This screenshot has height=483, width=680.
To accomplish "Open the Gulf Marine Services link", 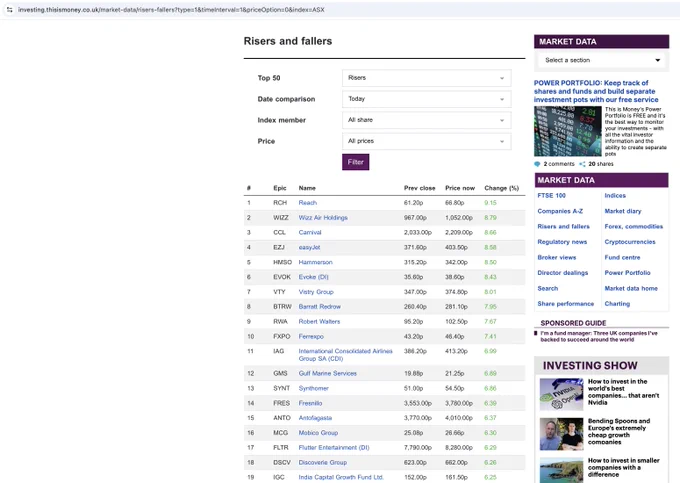I will point(327,373).
